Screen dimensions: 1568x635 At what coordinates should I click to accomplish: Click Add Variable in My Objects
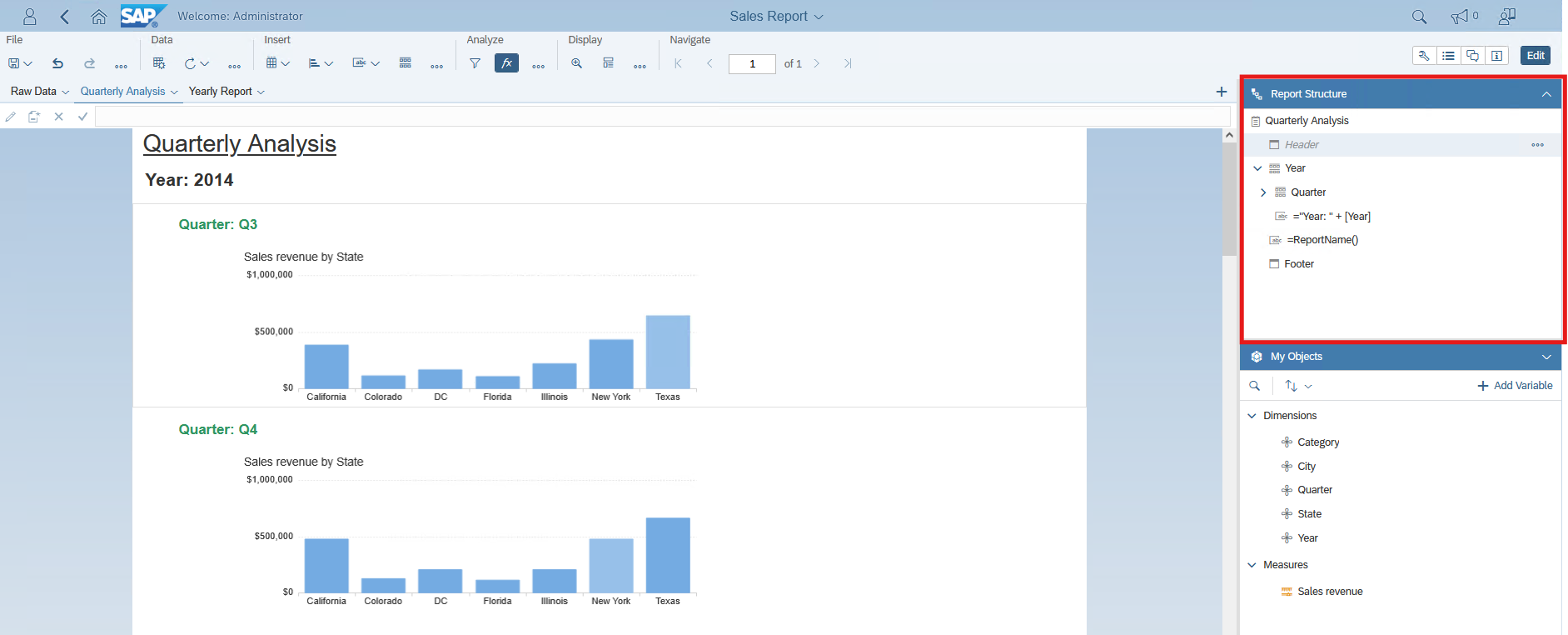[x=1515, y=386]
